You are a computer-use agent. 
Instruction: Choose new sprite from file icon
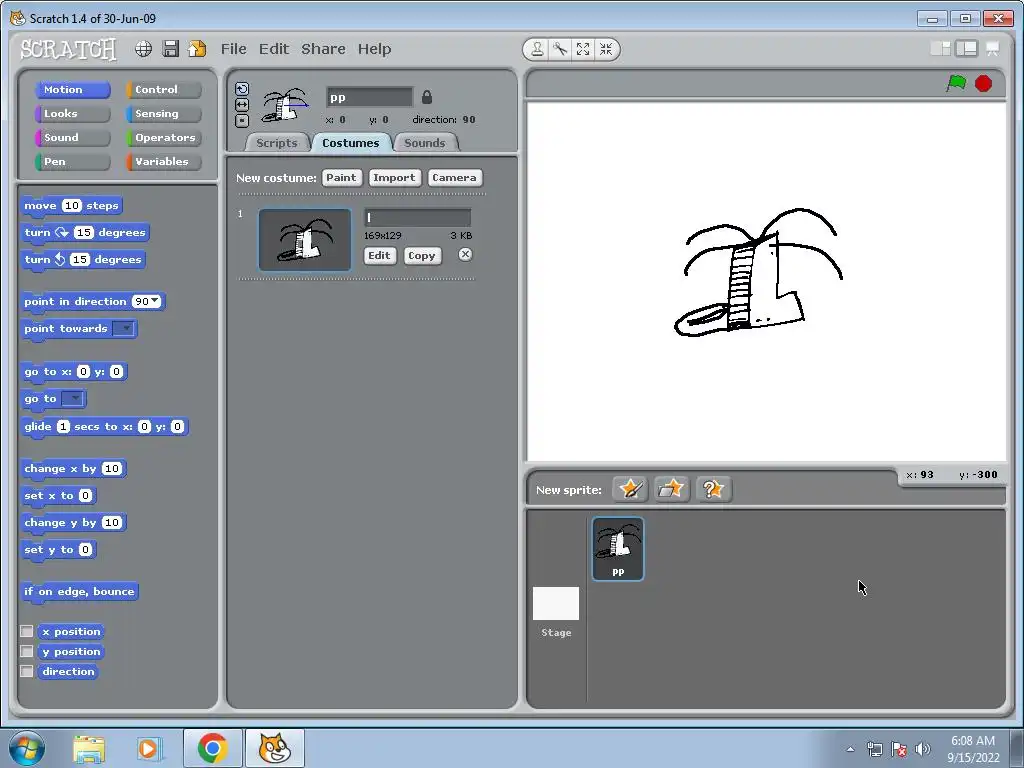[x=671, y=489]
